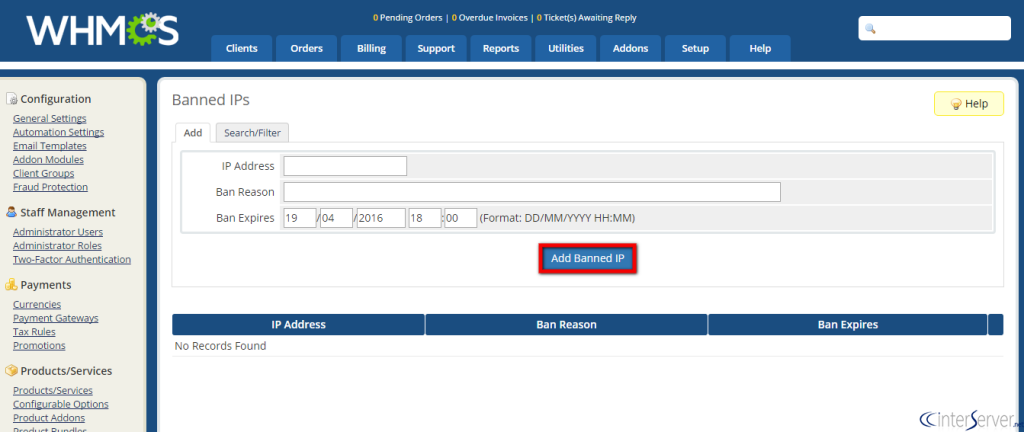
Task: Switch to the Search/Filter tab
Action: [x=252, y=132]
